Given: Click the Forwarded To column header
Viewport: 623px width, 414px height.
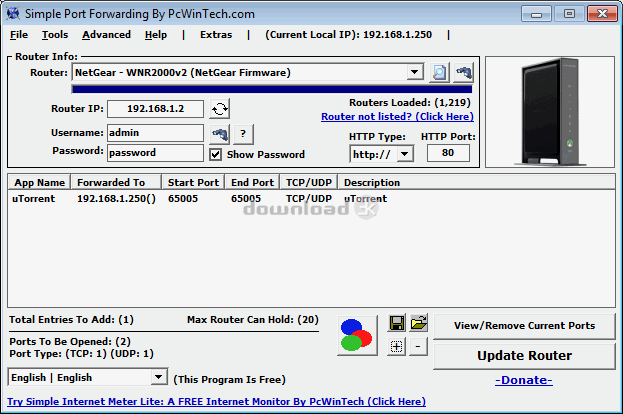Looking at the screenshot, I should click(116, 182).
